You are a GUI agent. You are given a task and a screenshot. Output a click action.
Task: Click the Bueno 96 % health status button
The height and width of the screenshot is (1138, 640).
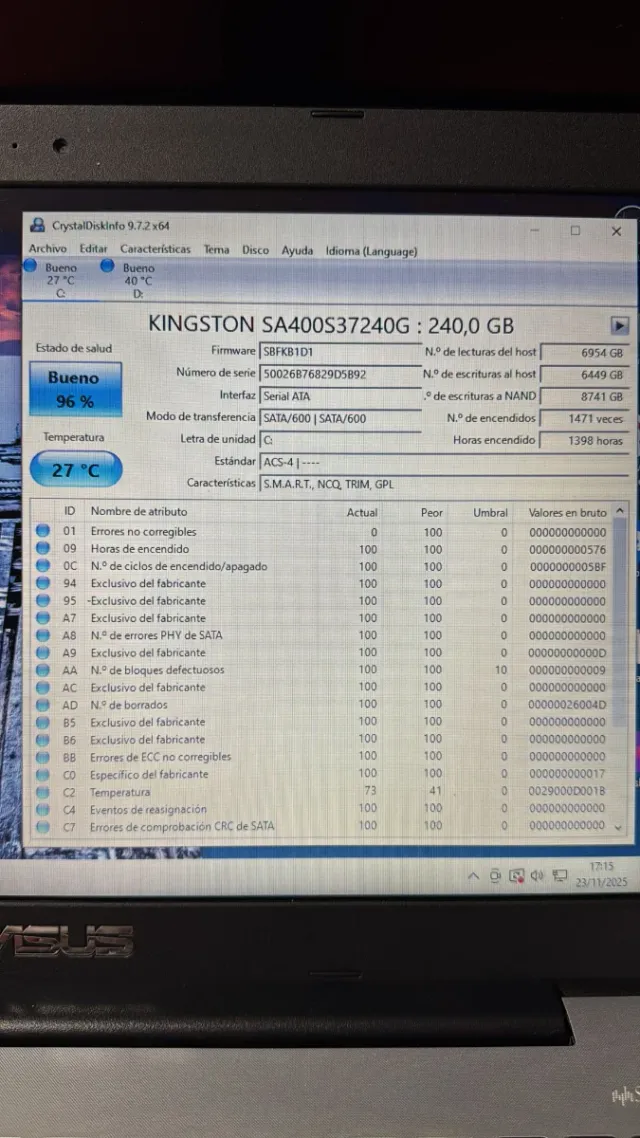click(x=75, y=389)
